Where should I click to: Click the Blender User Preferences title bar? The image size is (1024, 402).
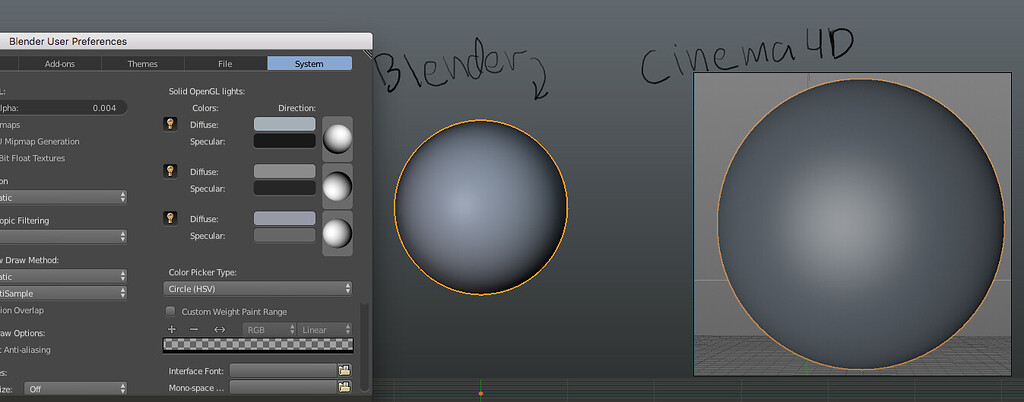tap(186, 41)
